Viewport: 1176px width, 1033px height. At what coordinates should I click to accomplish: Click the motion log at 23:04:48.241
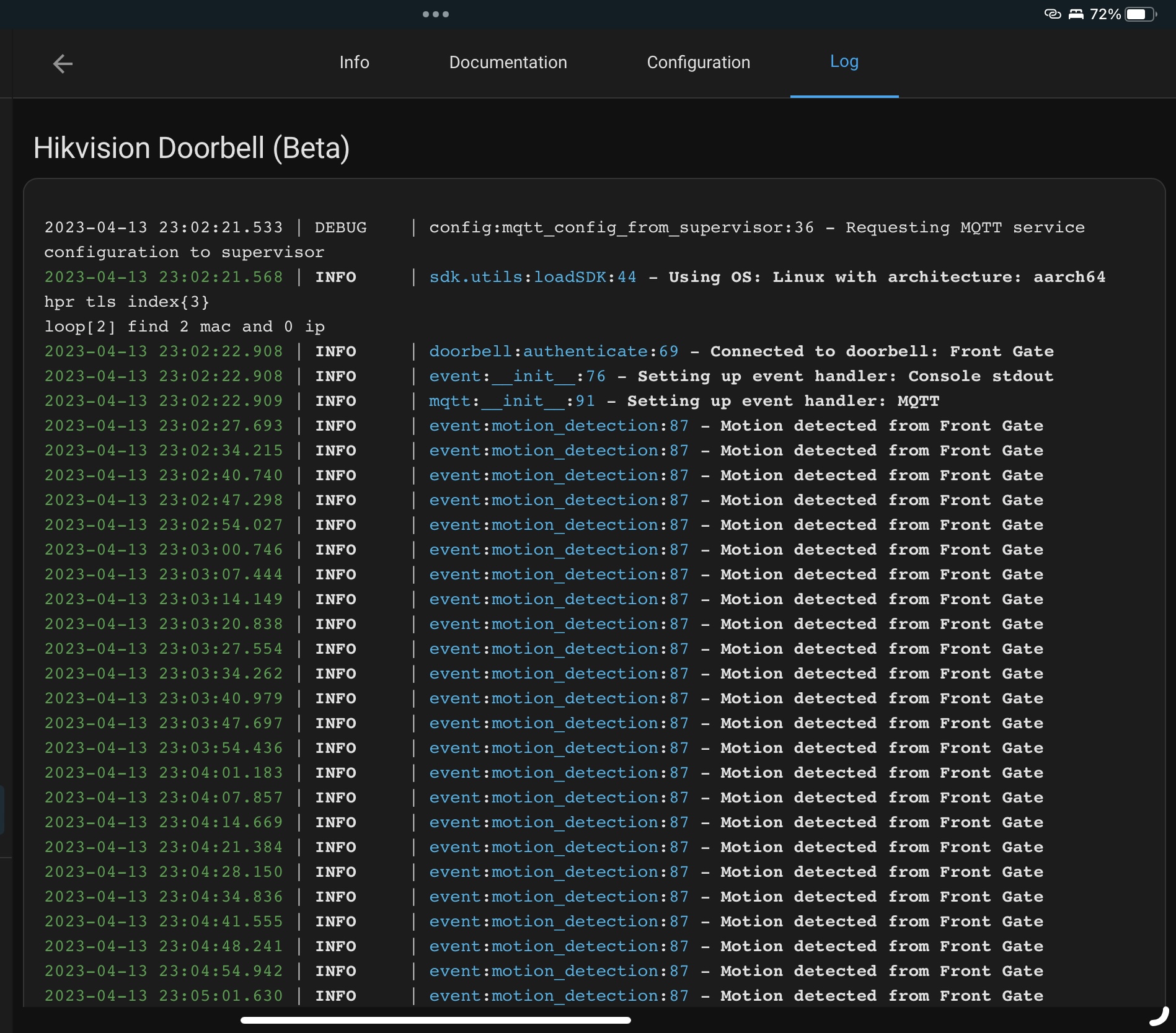(544, 946)
